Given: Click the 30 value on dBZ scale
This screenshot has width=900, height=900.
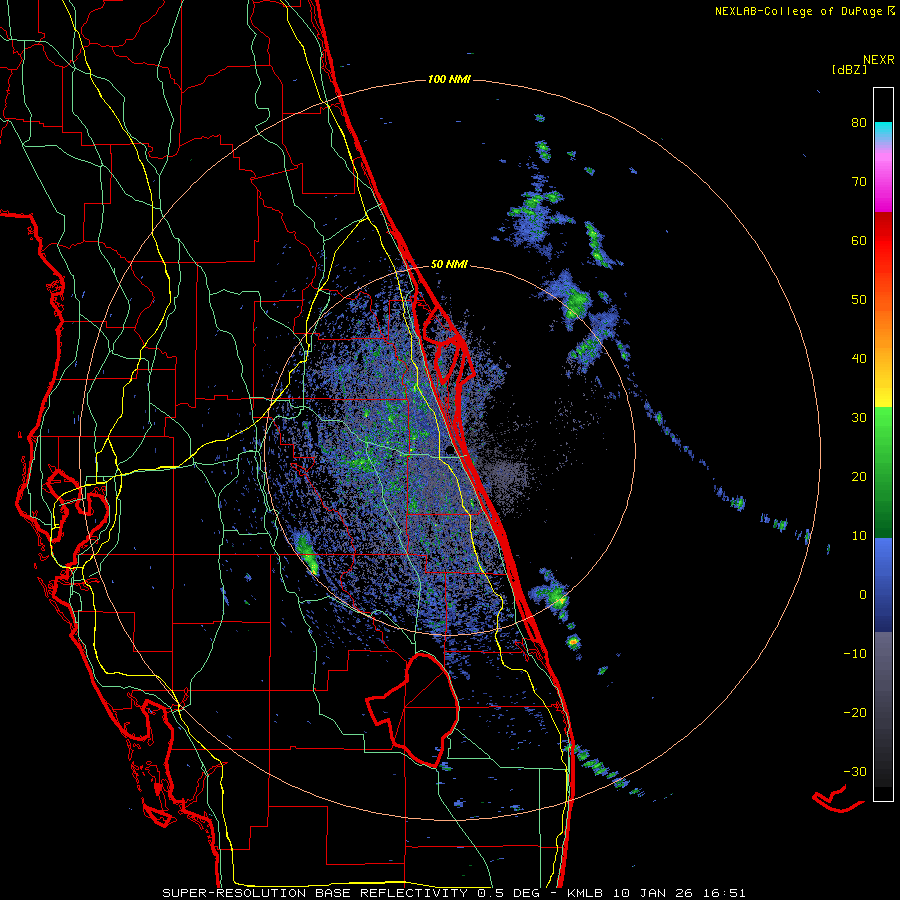Looking at the screenshot, I should point(859,418).
